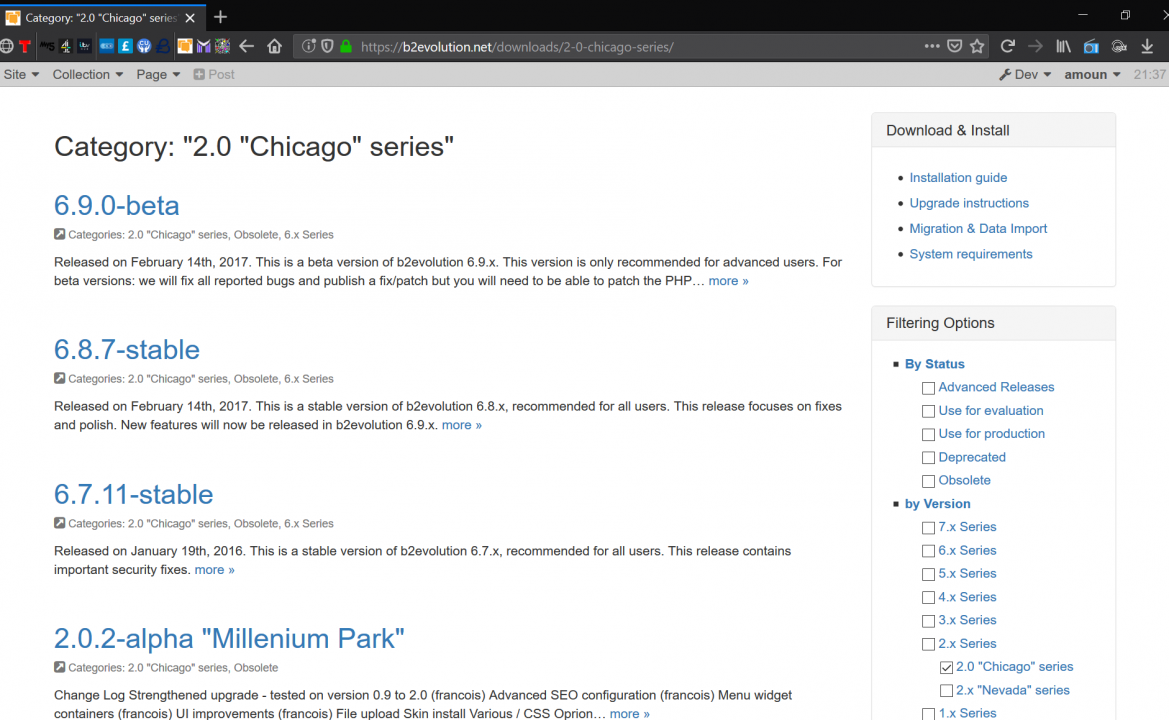Open the purple M bookmark icon

(204, 46)
